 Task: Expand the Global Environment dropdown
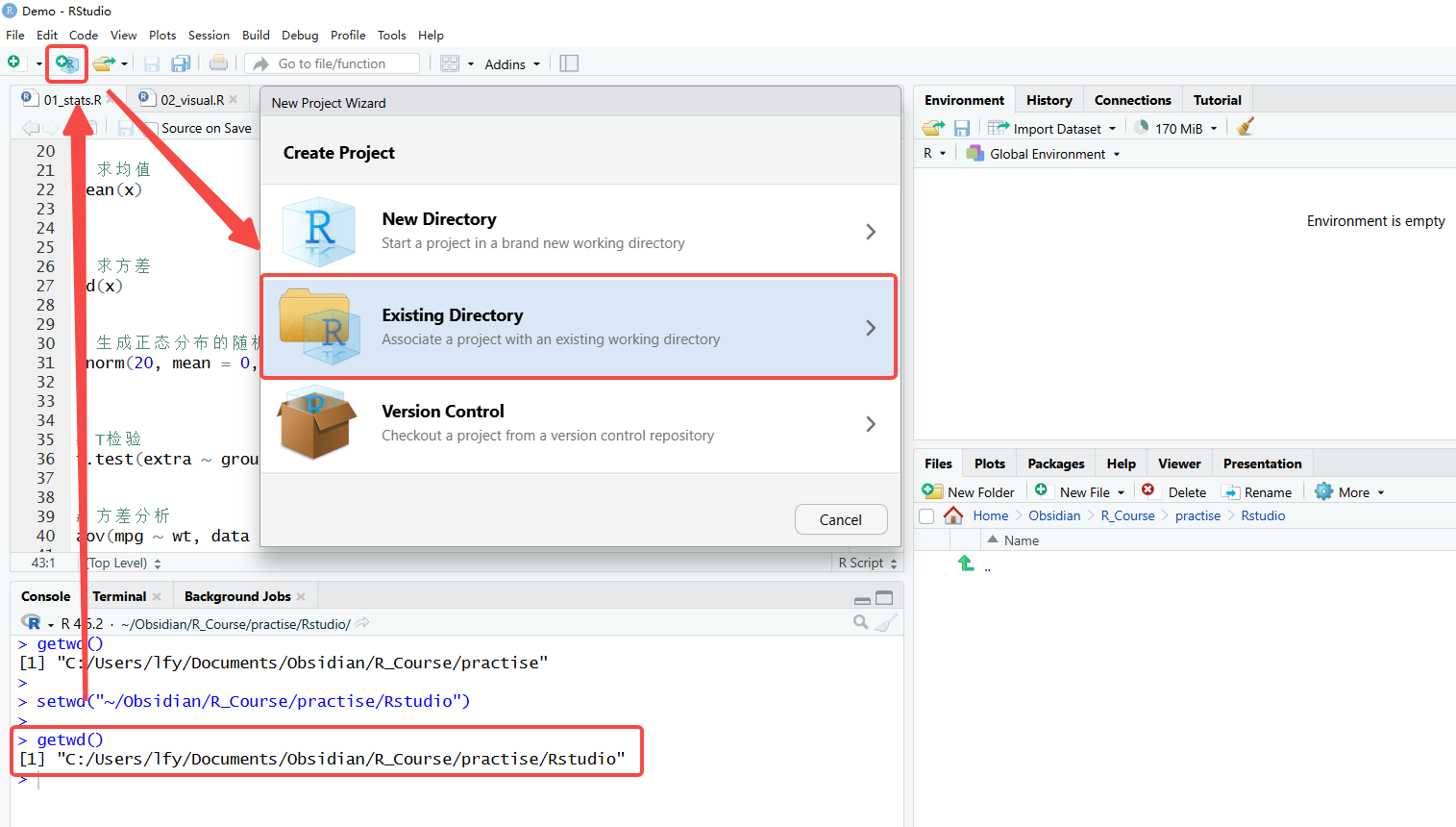[1044, 154]
